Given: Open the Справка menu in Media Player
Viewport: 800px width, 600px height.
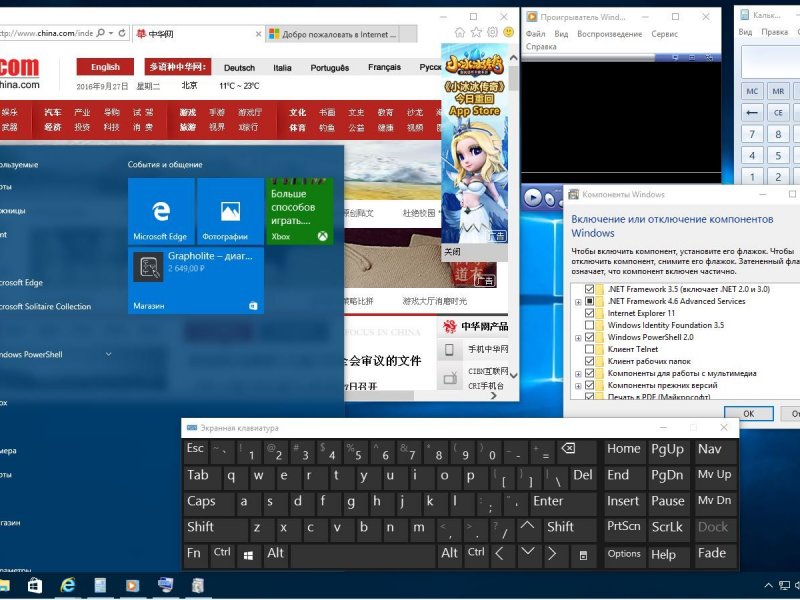Looking at the screenshot, I should pos(541,46).
